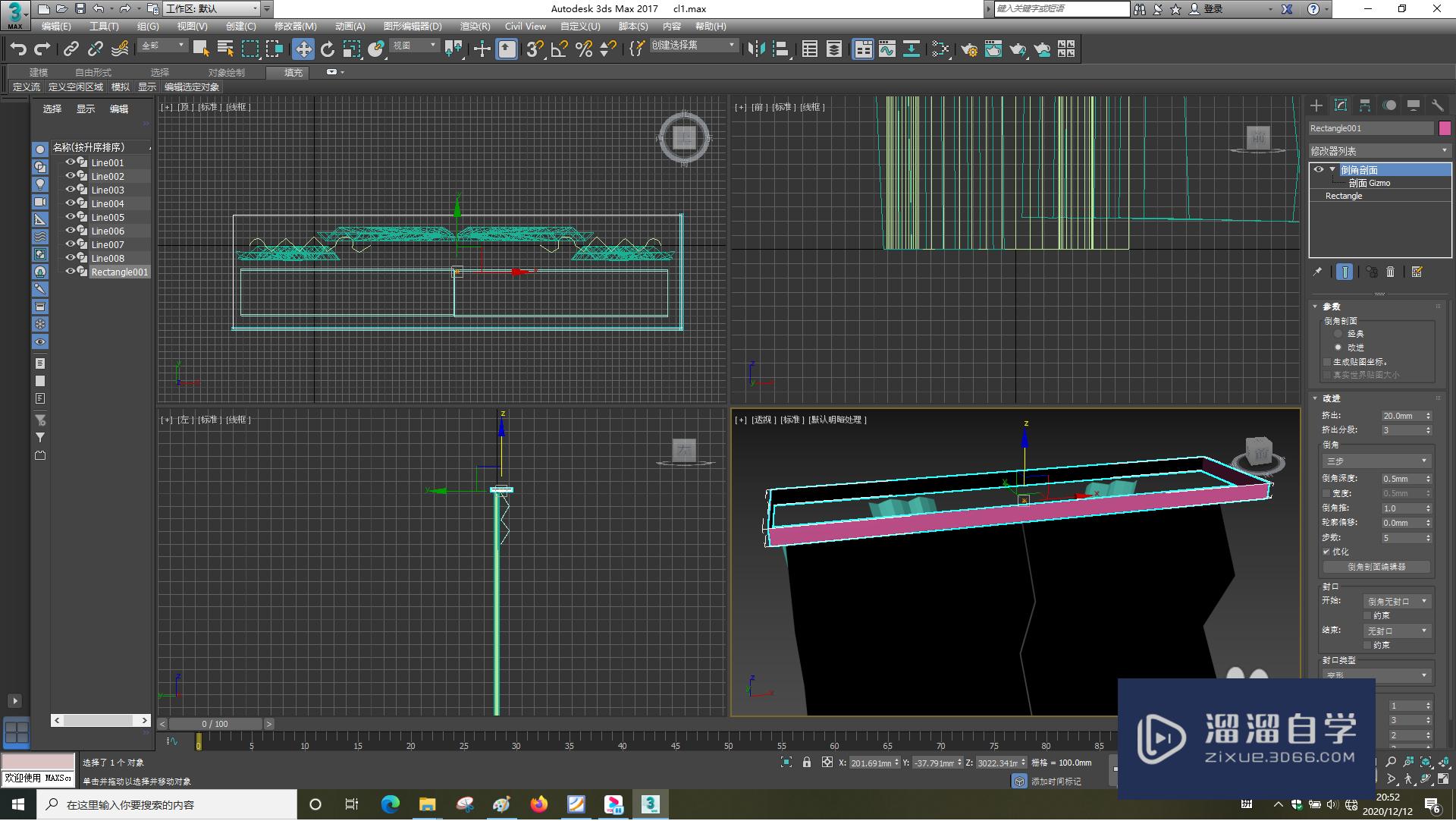Collapse the 改进 rollout

pos(1331,398)
